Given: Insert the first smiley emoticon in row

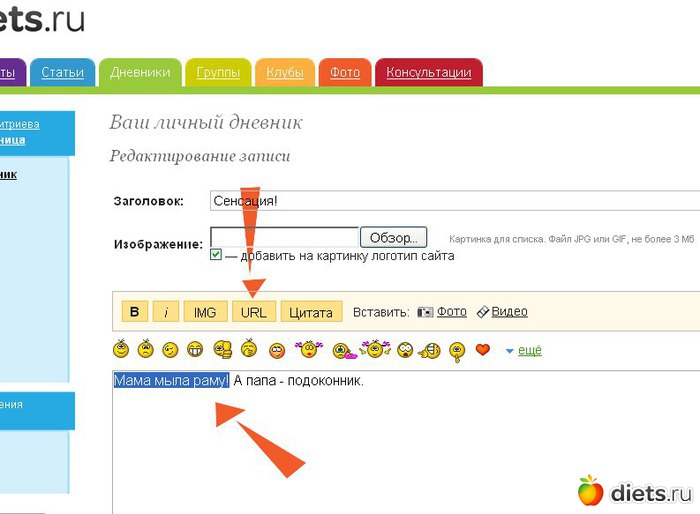Looking at the screenshot, I should (x=121, y=349).
